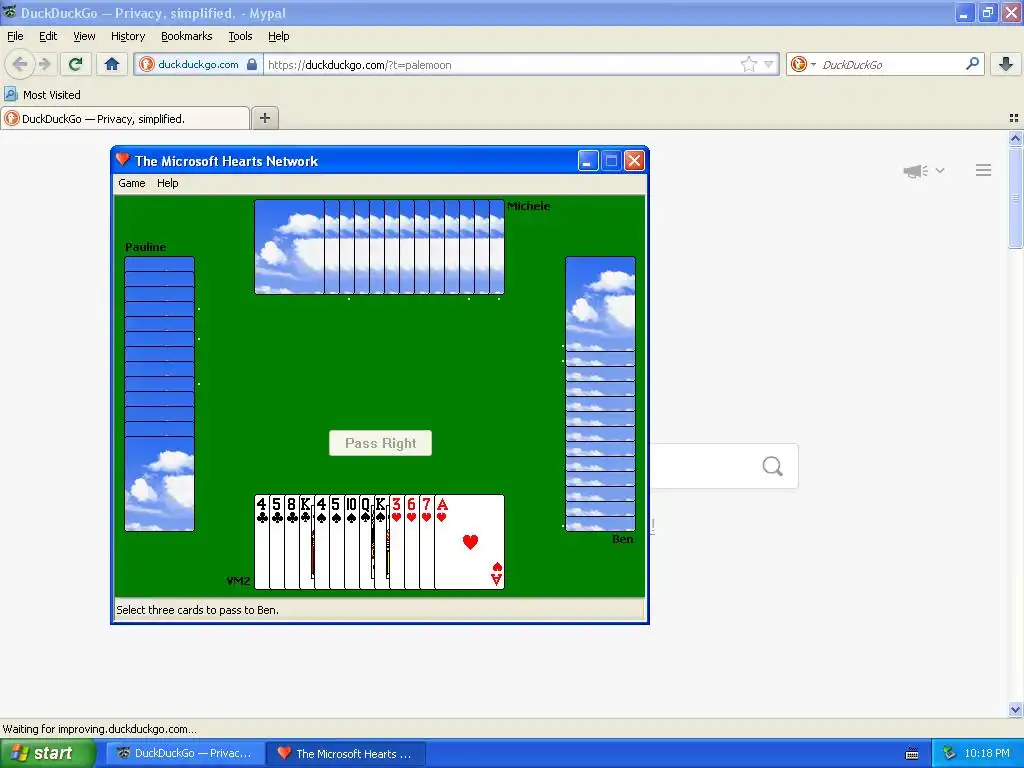This screenshot has width=1024, height=768.
Task: Select the 3 of hearts card
Action: tap(396, 542)
